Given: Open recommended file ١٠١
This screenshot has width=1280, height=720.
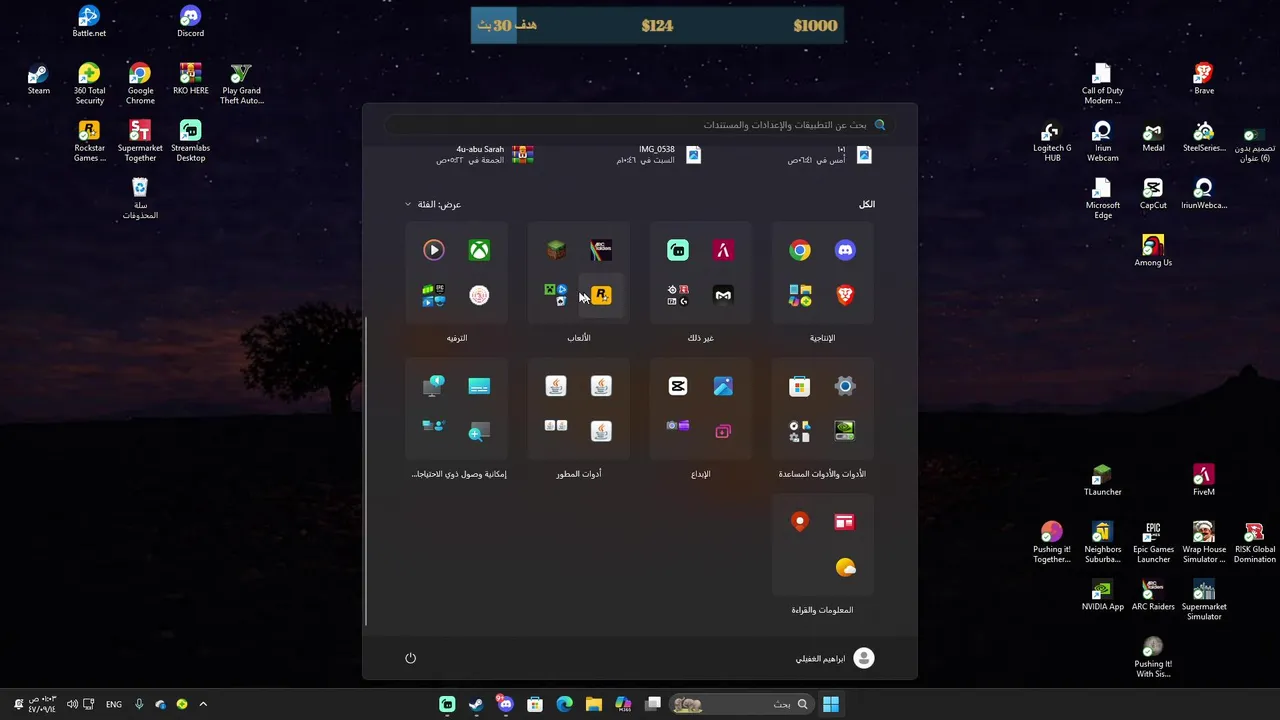Looking at the screenshot, I should [x=830, y=154].
